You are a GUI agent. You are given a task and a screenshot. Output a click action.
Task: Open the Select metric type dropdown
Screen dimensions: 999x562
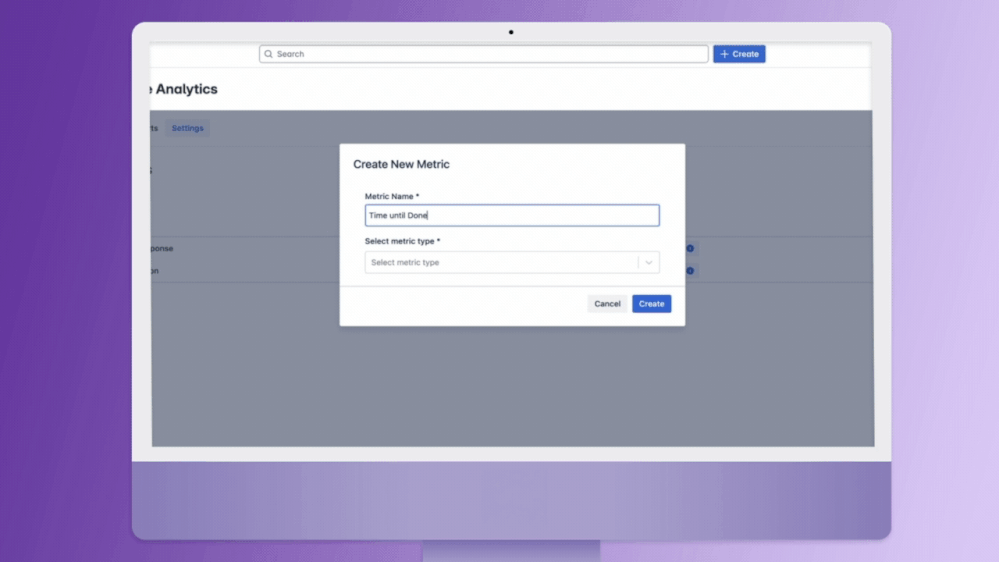[x=512, y=263]
